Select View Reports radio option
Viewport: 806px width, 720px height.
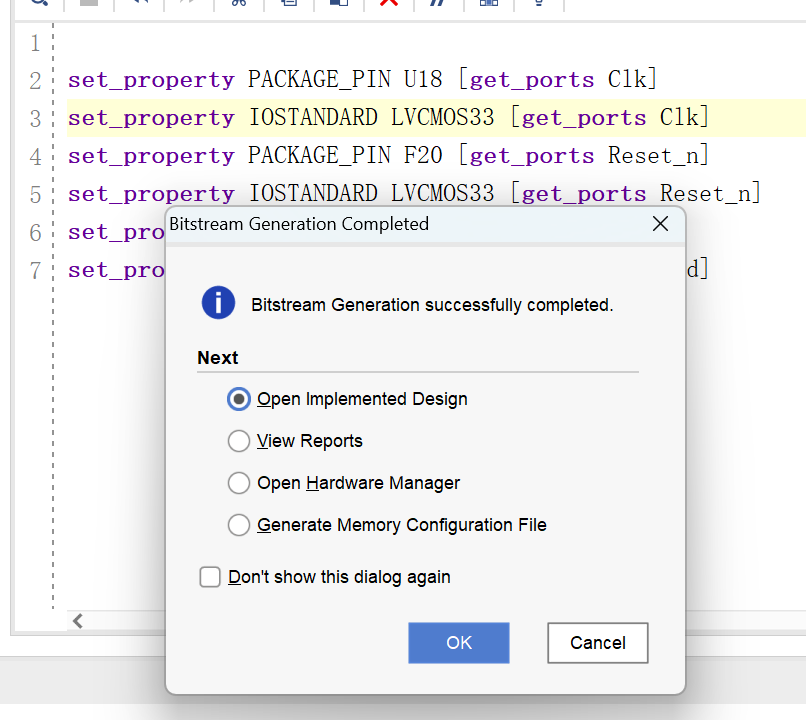point(239,441)
